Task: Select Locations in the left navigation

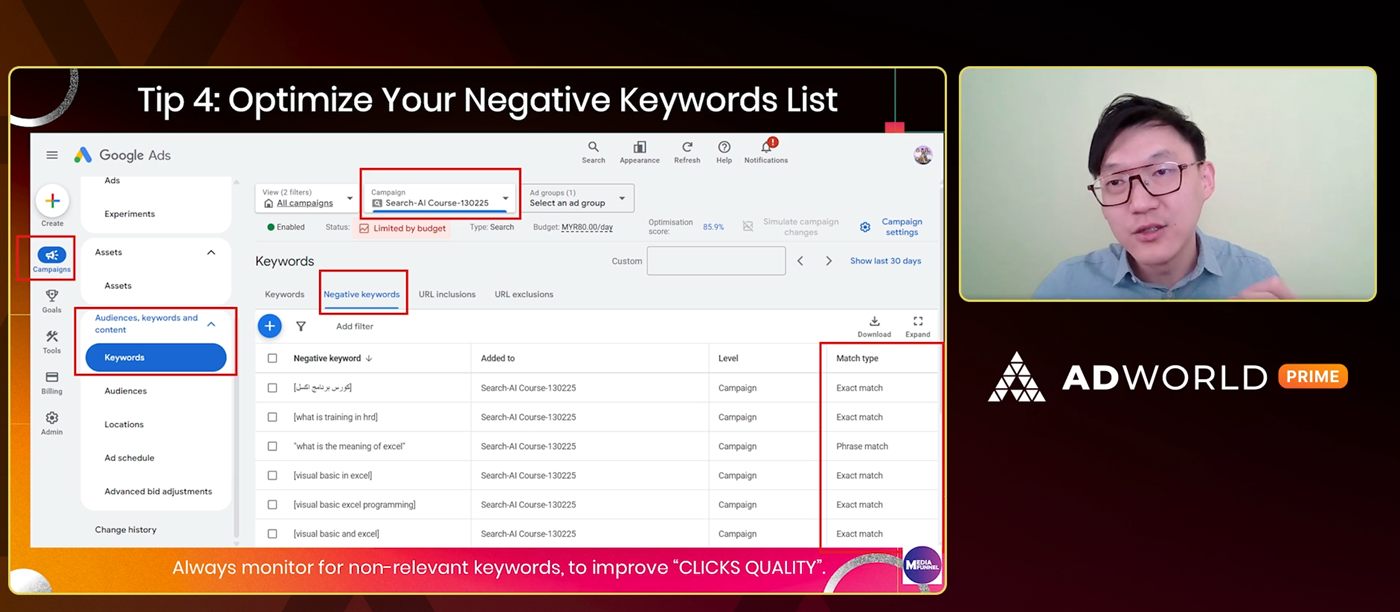Action: (124, 424)
